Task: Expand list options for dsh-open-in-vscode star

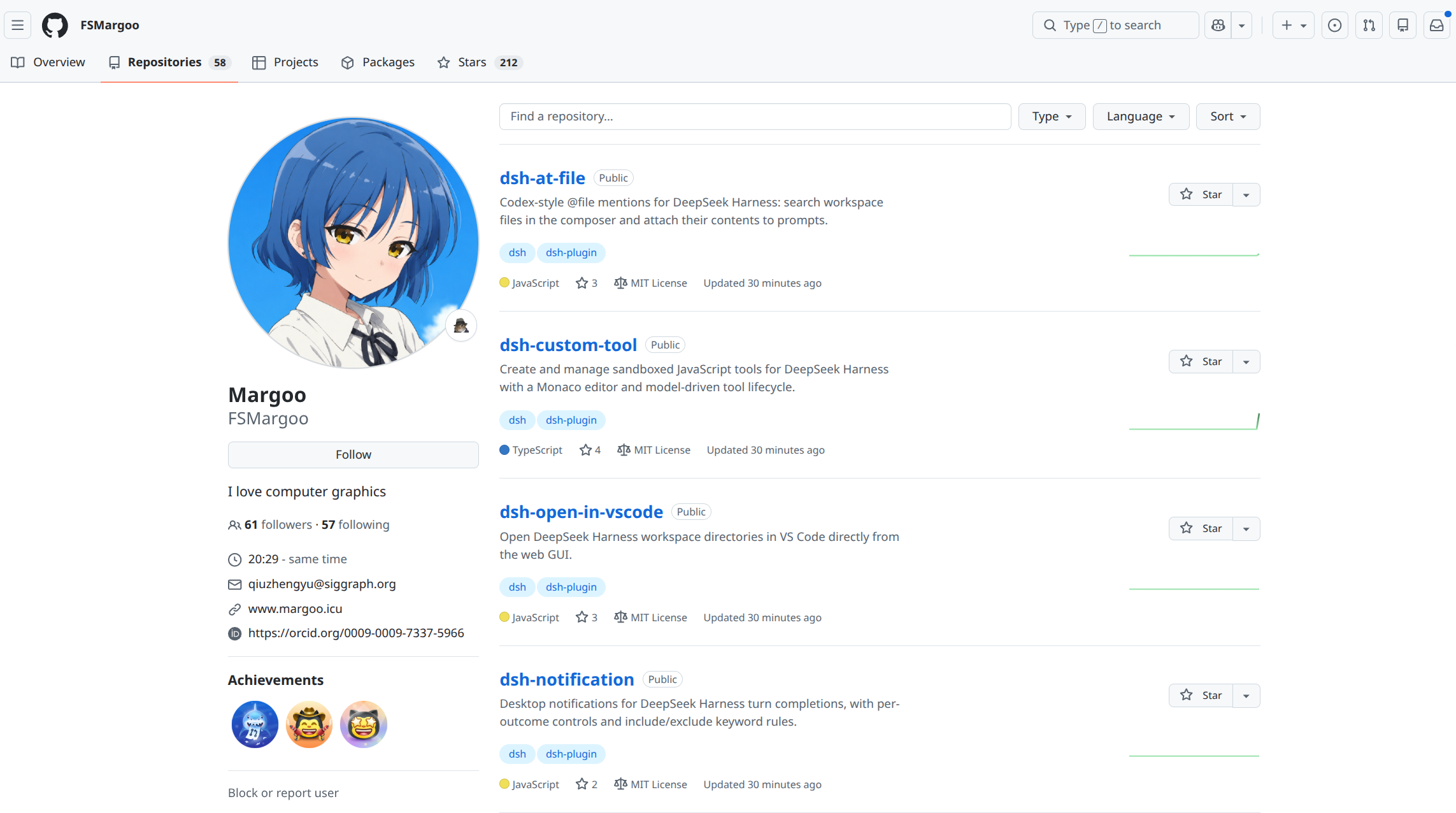Action: point(1246,528)
